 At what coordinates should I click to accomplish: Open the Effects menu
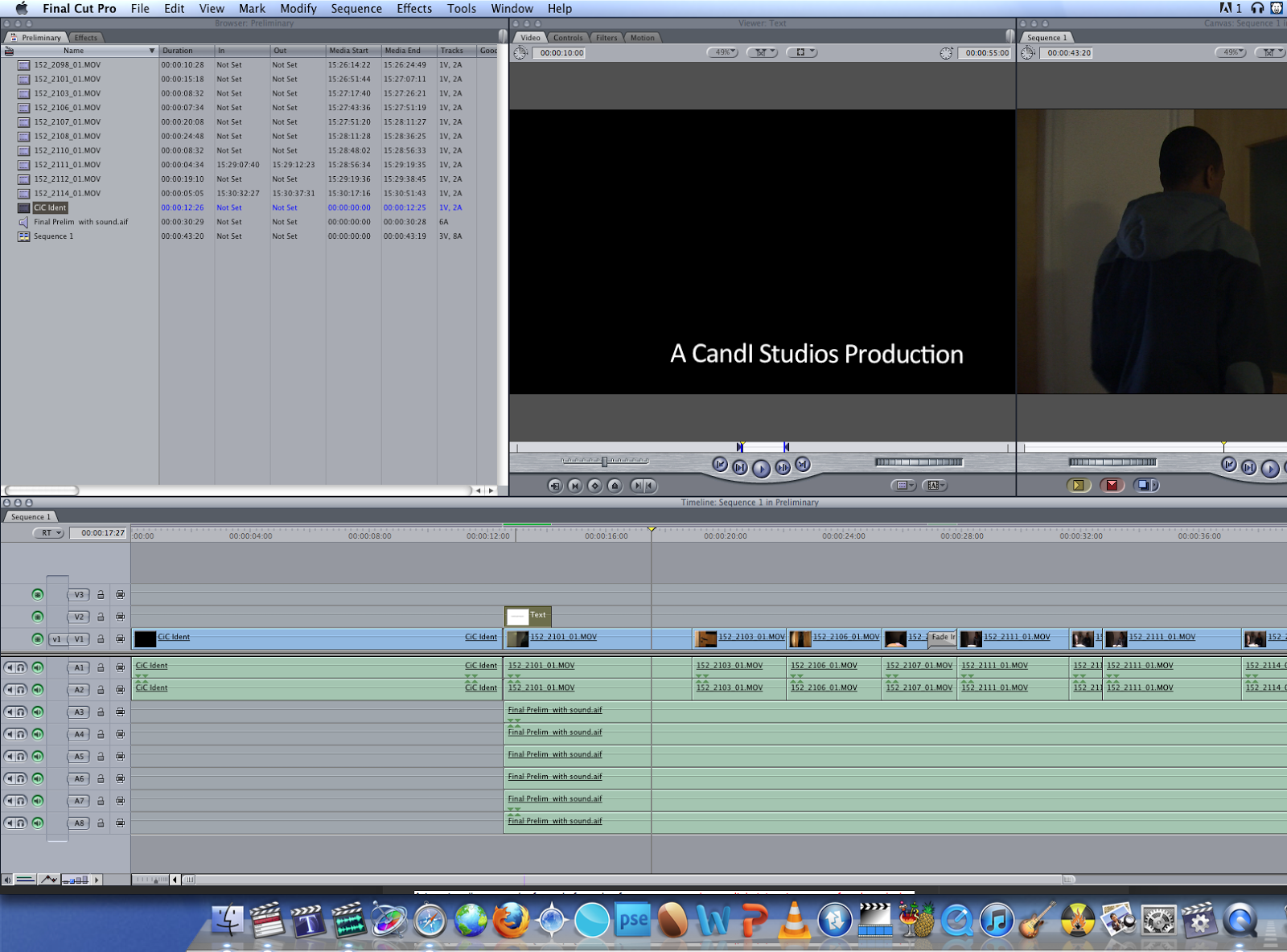click(x=414, y=8)
